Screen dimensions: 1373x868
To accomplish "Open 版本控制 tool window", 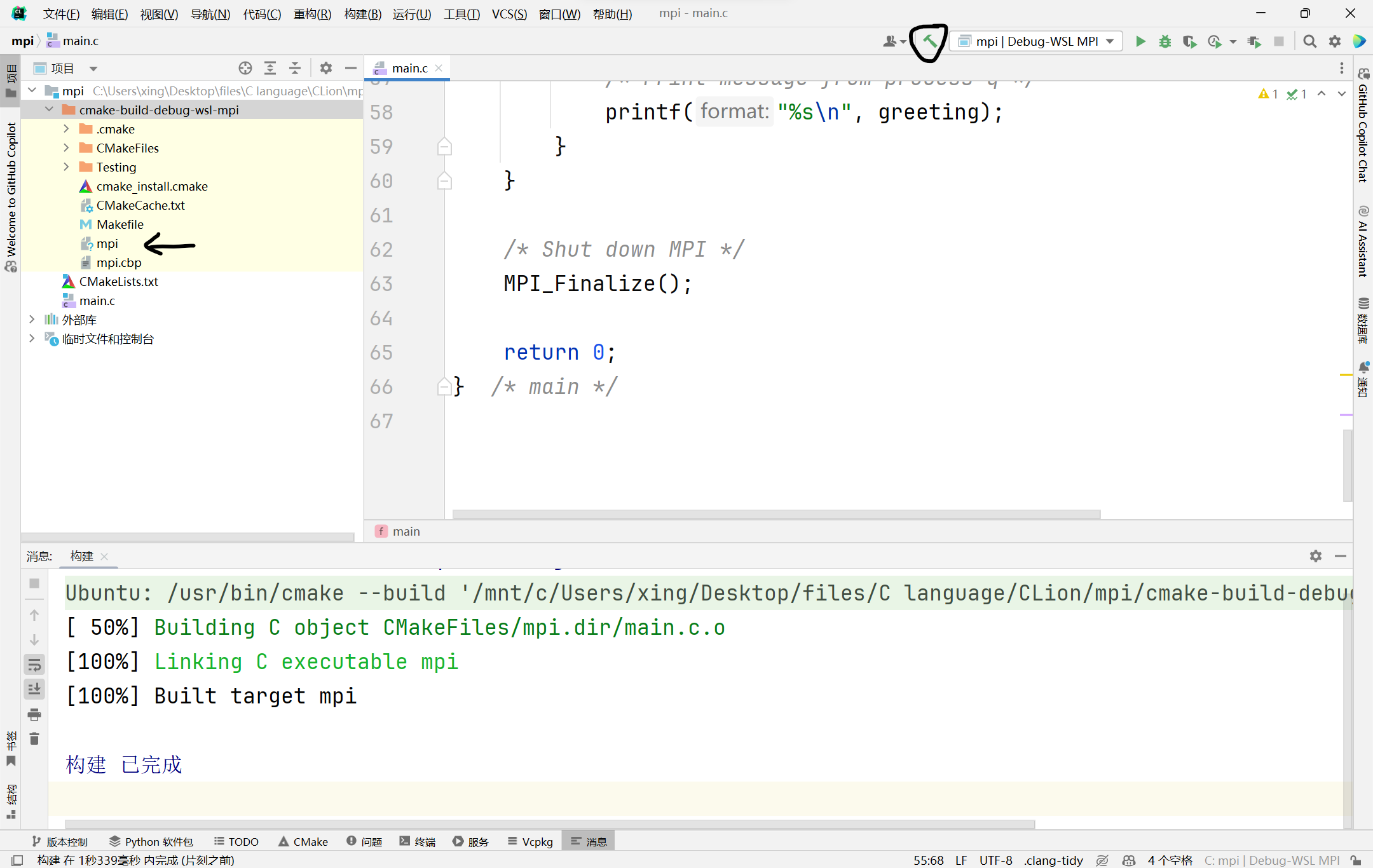I will pyautogui.click(x=59, y=841).
